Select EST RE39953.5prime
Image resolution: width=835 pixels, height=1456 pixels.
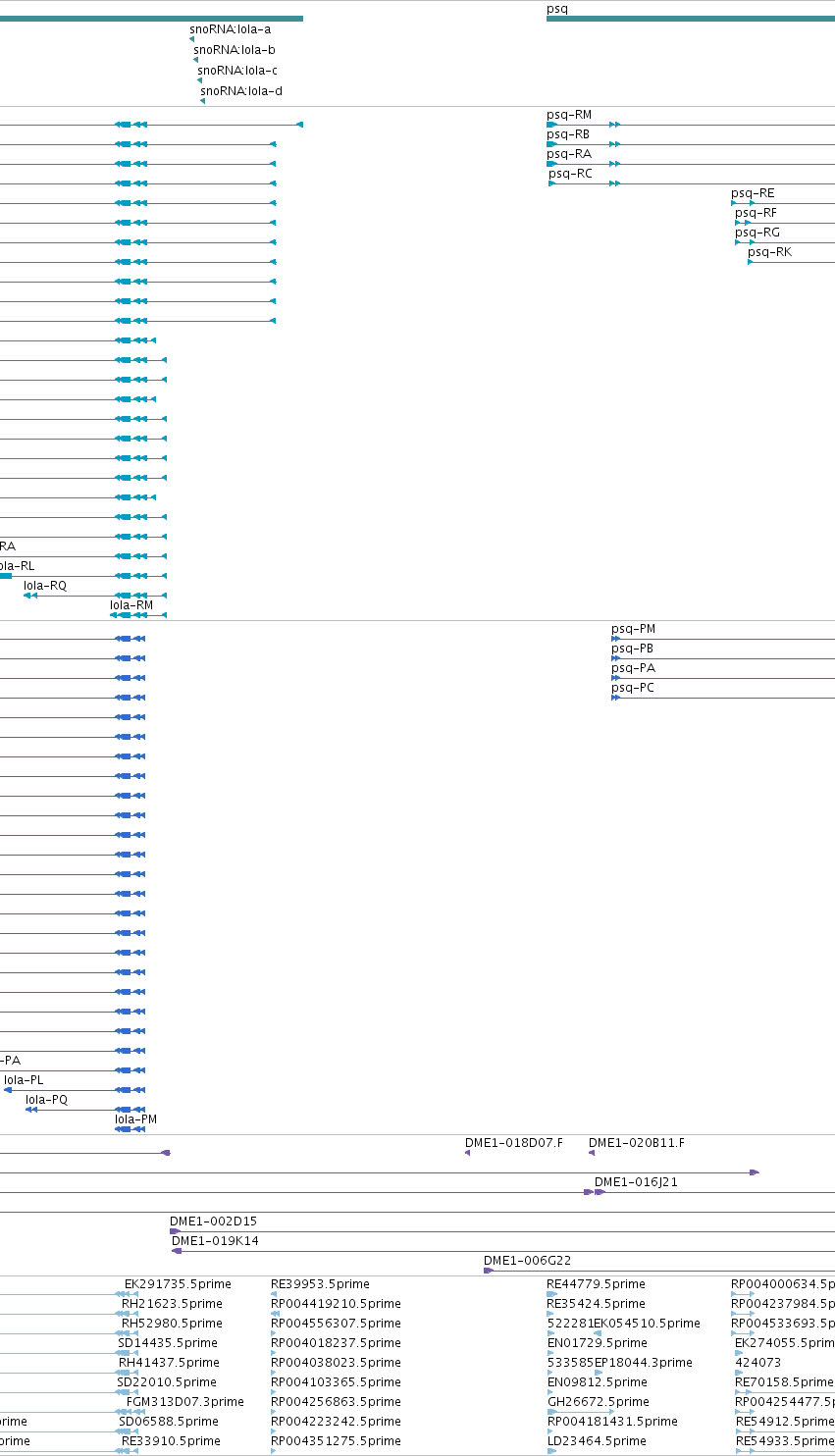click(320, 1284)
